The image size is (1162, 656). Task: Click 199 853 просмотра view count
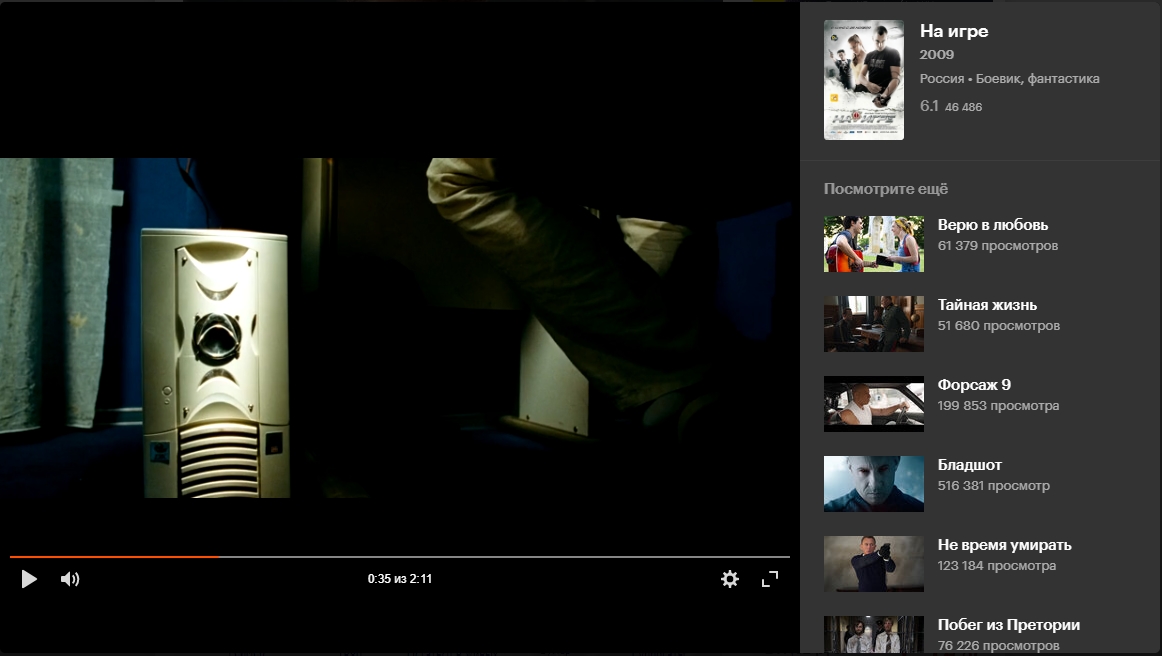pos(998,405)
